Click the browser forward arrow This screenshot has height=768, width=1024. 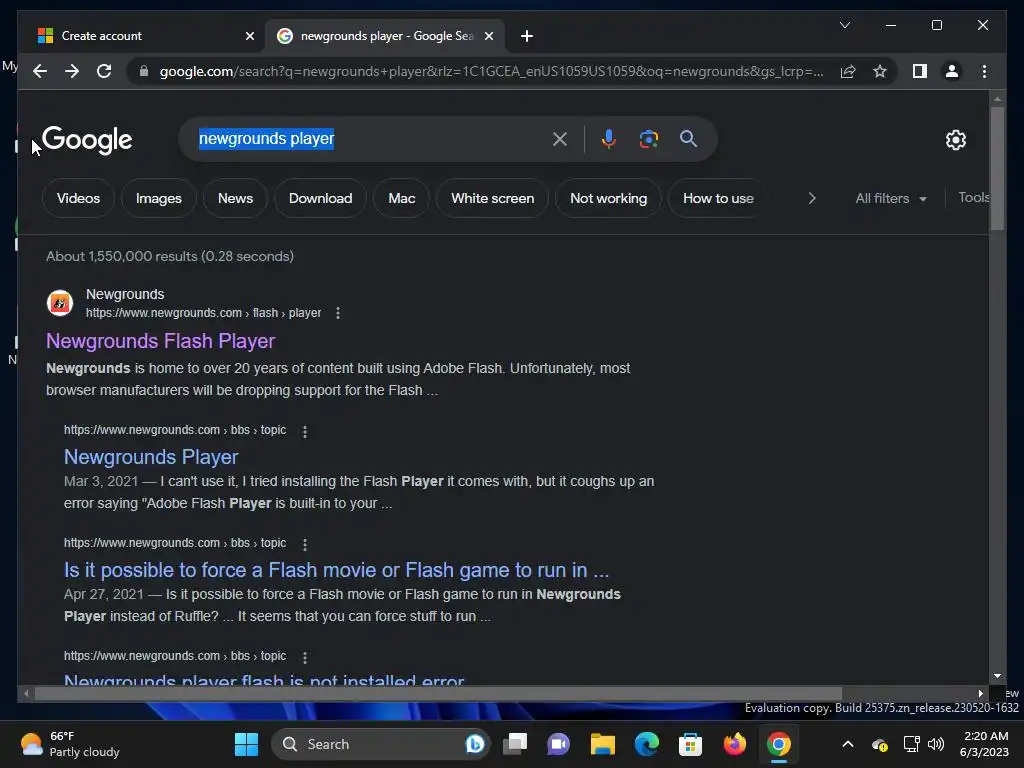[72, 71]
